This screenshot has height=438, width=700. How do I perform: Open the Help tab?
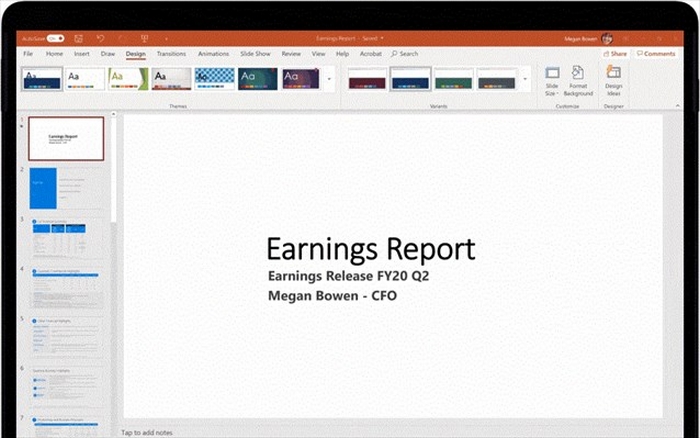coord(342,54)
